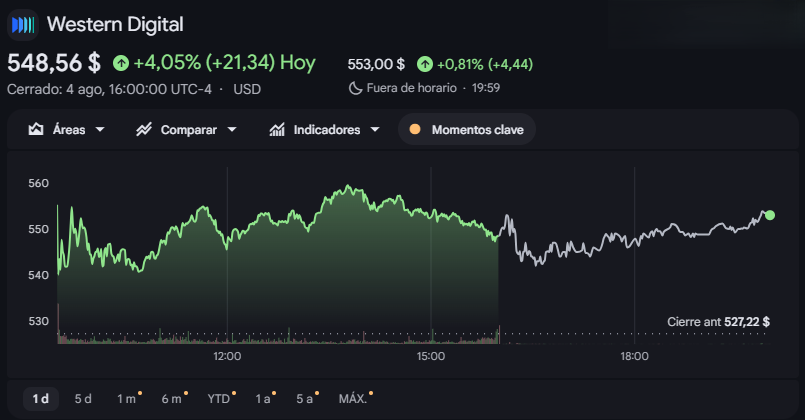805x420 pixels.
Task: Click the green up-arrow beside +0,81%
Action: pyautogui.click(x=425, y=64)
